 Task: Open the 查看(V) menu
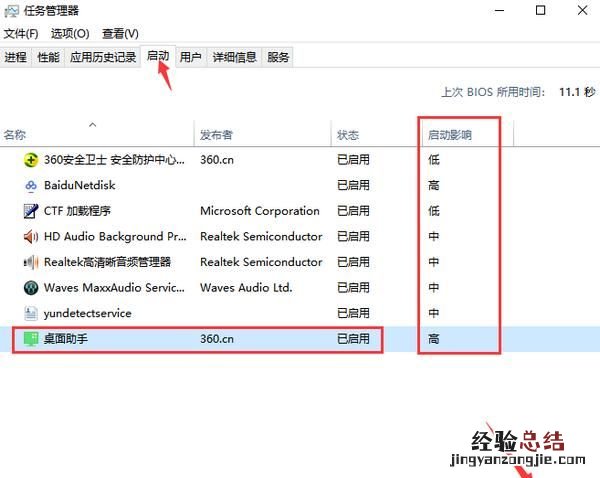(x=120, y=33)
